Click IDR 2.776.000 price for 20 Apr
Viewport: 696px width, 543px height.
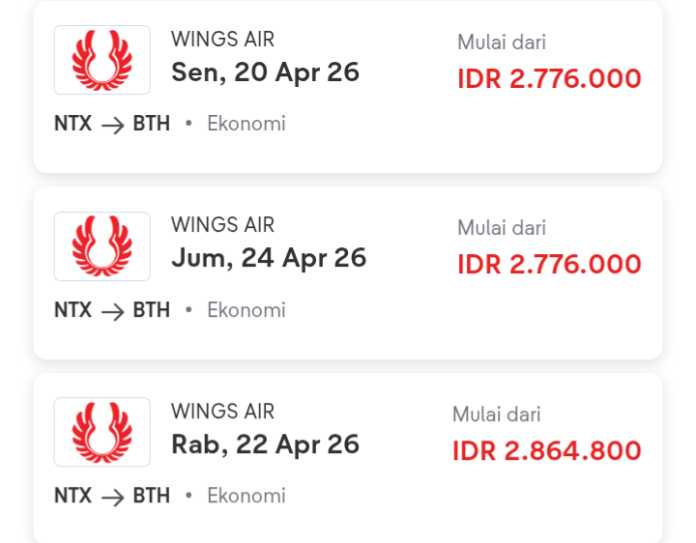tap(549, 79)
